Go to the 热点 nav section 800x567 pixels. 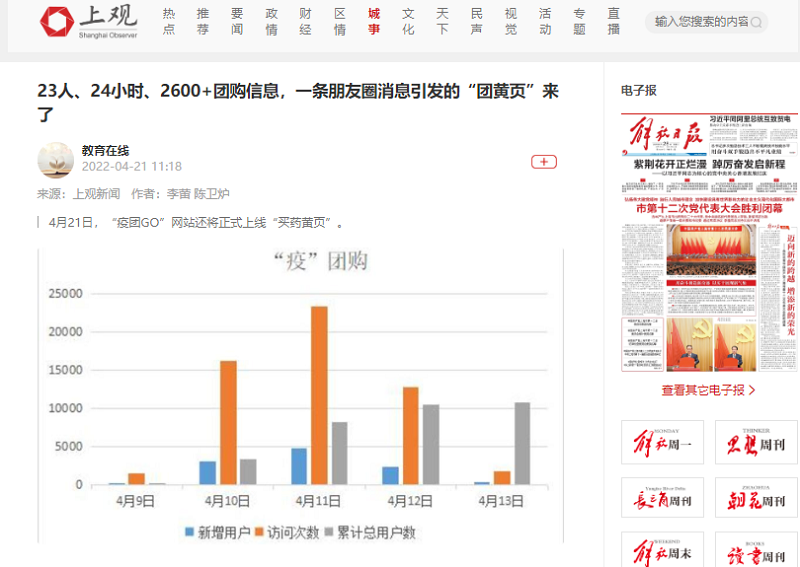(x=169, y=21)
